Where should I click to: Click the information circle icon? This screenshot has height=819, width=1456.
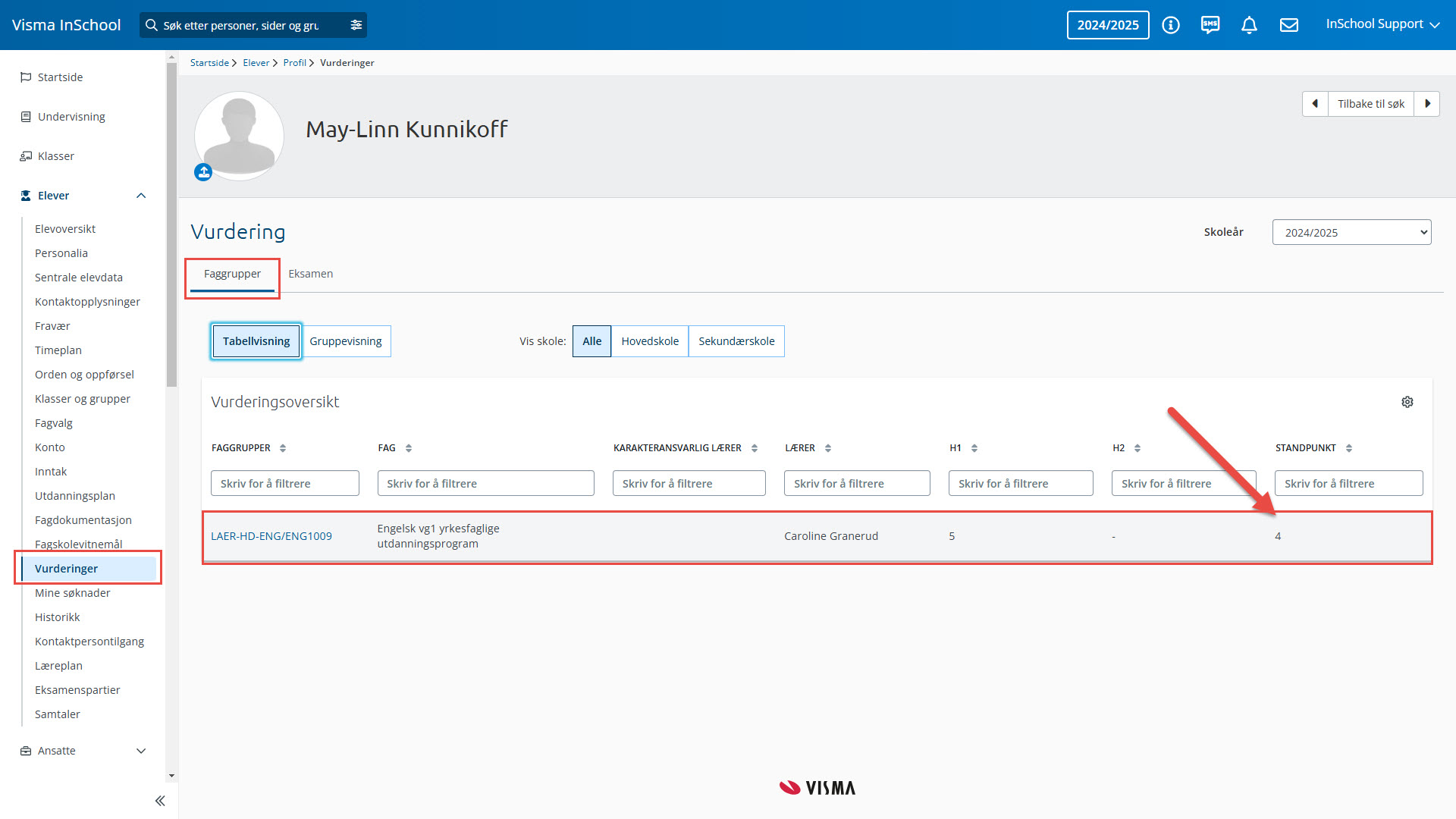[1171, 25]
